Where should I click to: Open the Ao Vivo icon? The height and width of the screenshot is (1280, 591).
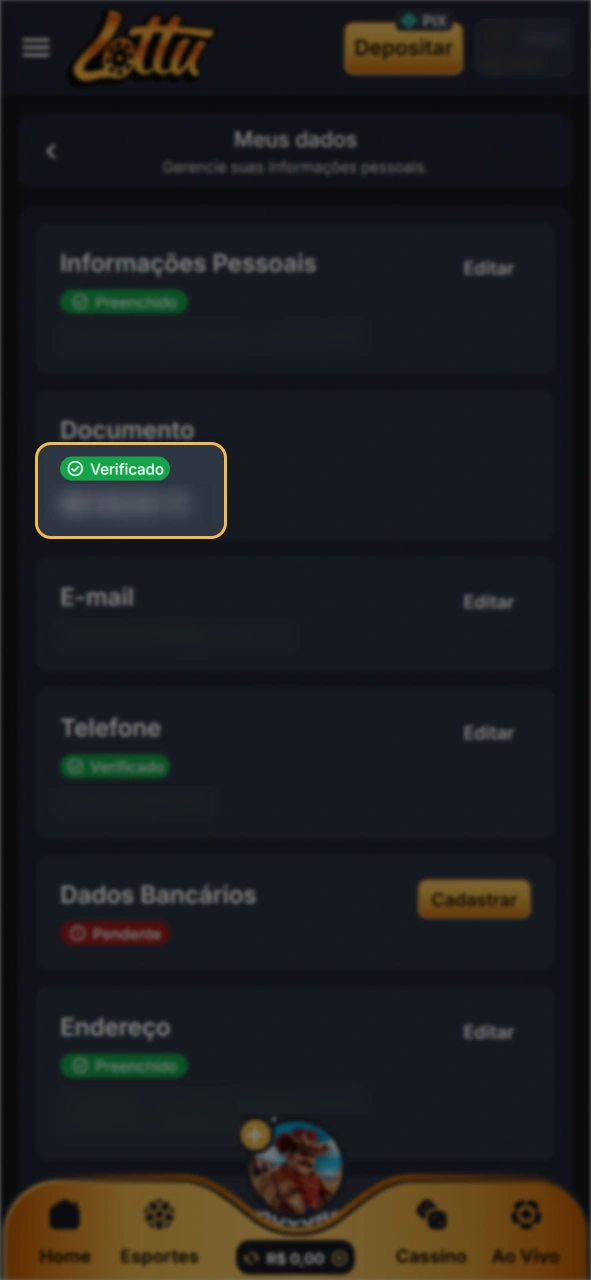tap(525, 1215)
